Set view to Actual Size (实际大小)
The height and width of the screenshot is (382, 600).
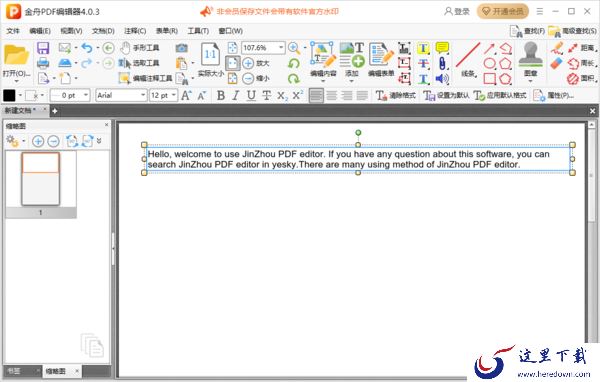[210, 59]
